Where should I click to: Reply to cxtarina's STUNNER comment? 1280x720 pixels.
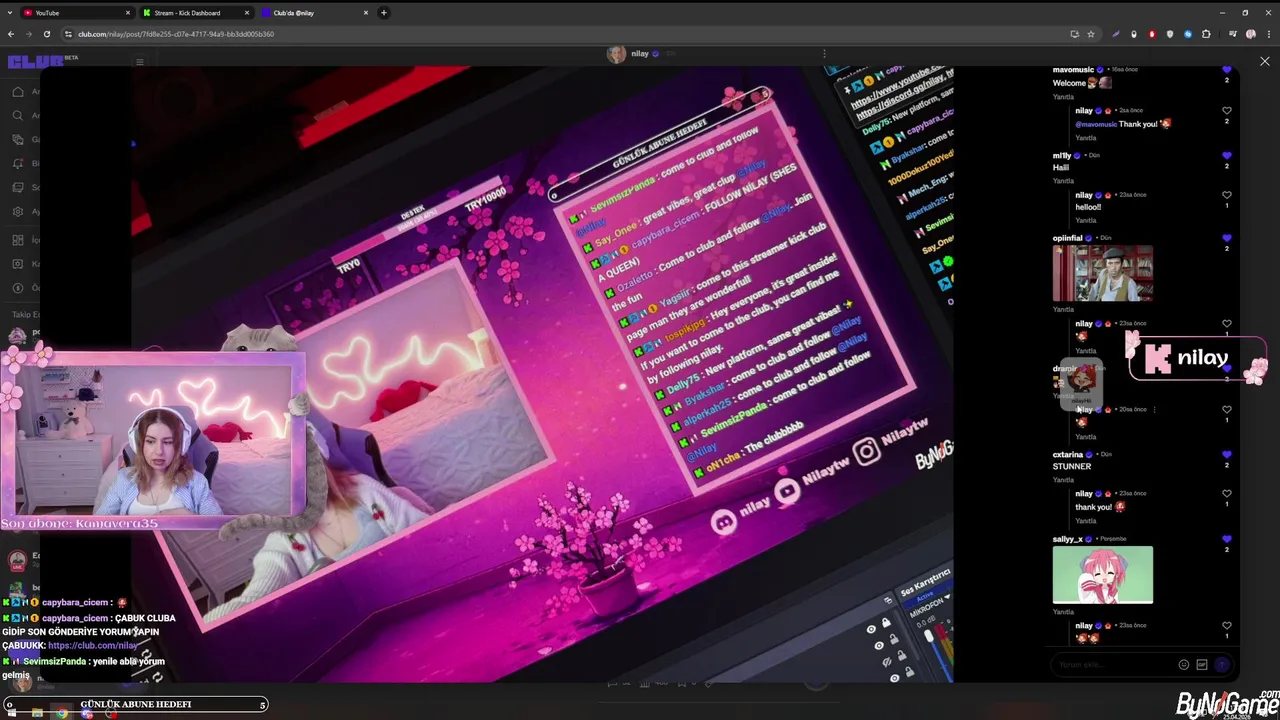point(1063,480)
